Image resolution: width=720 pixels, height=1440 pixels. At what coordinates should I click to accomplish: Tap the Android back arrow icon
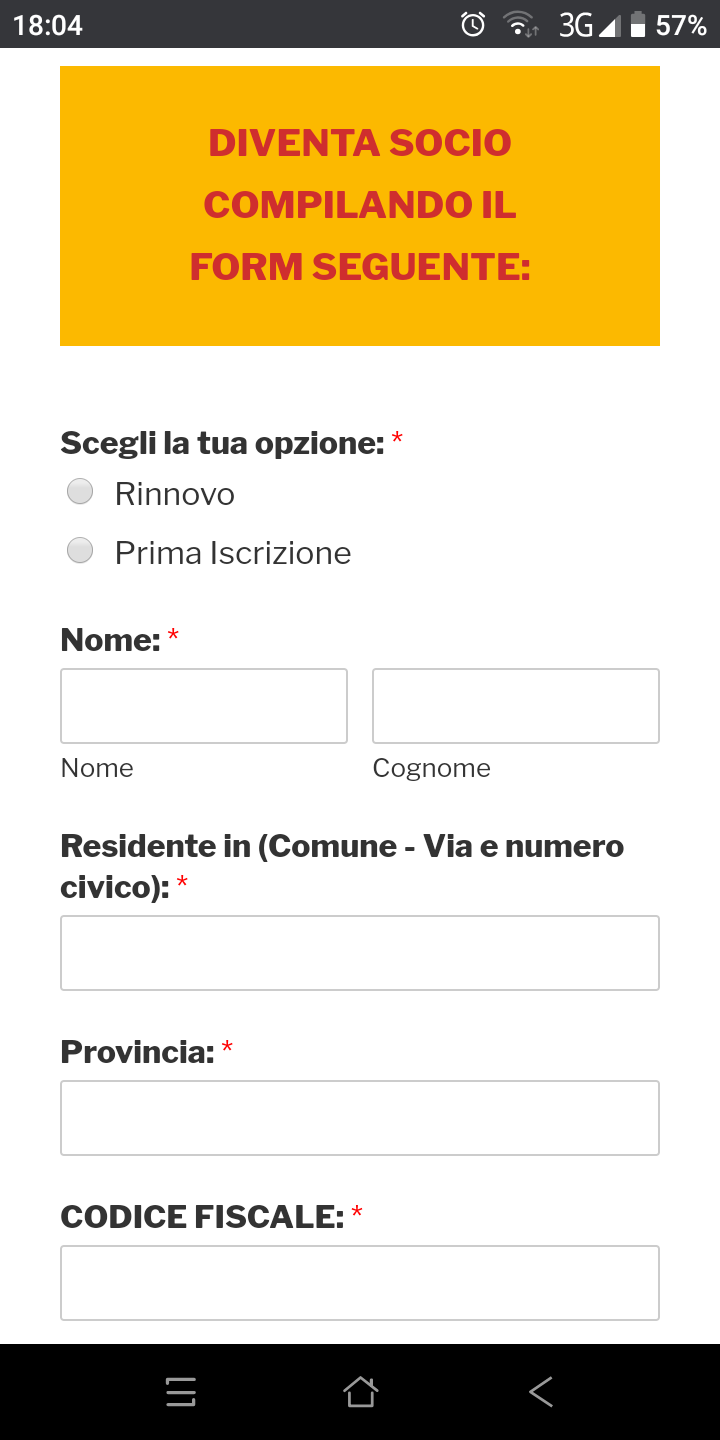click(x=541, y=1392)
